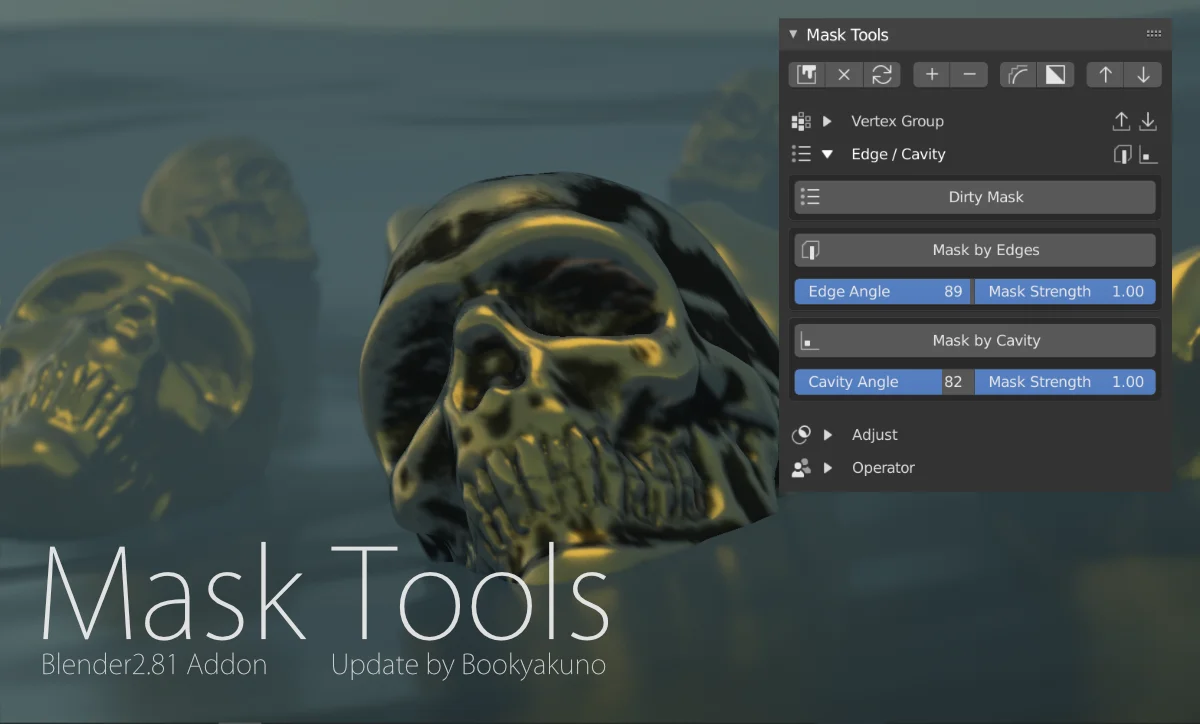Toggle the mask decrease minus button

click(x=967, y=74)
